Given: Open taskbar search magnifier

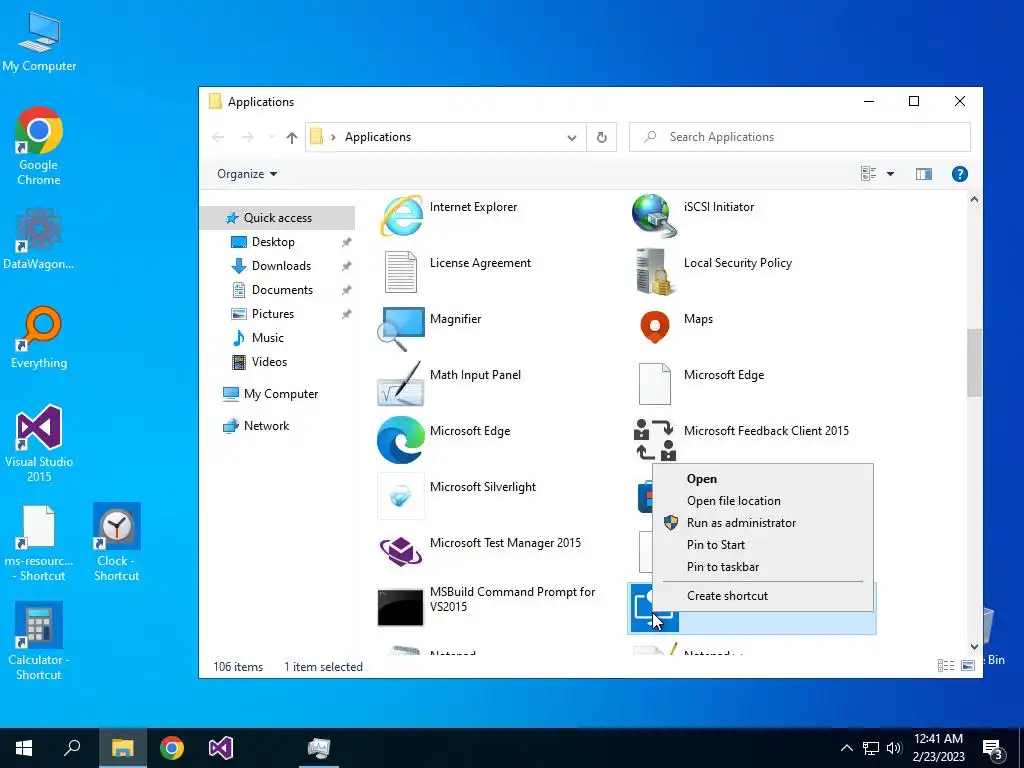Looking at the screenshot, I should 72,748.
